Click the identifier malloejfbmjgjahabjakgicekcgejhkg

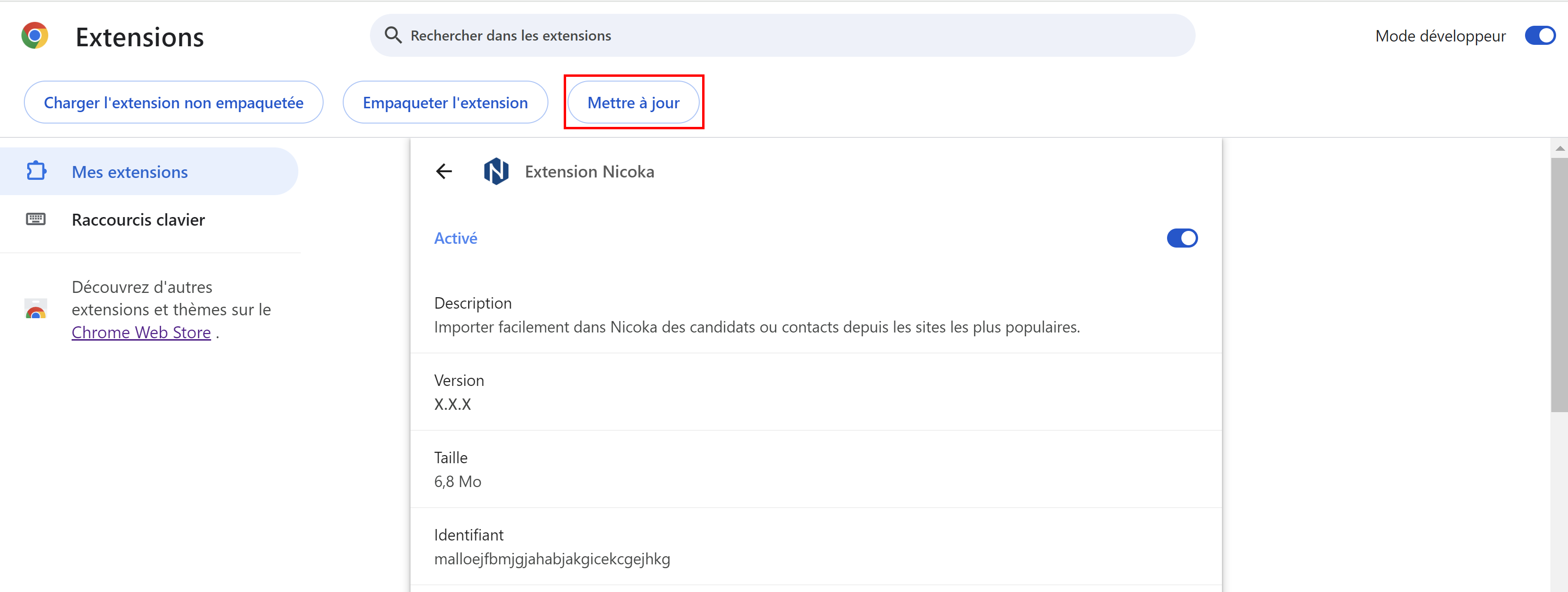[551, 559]
